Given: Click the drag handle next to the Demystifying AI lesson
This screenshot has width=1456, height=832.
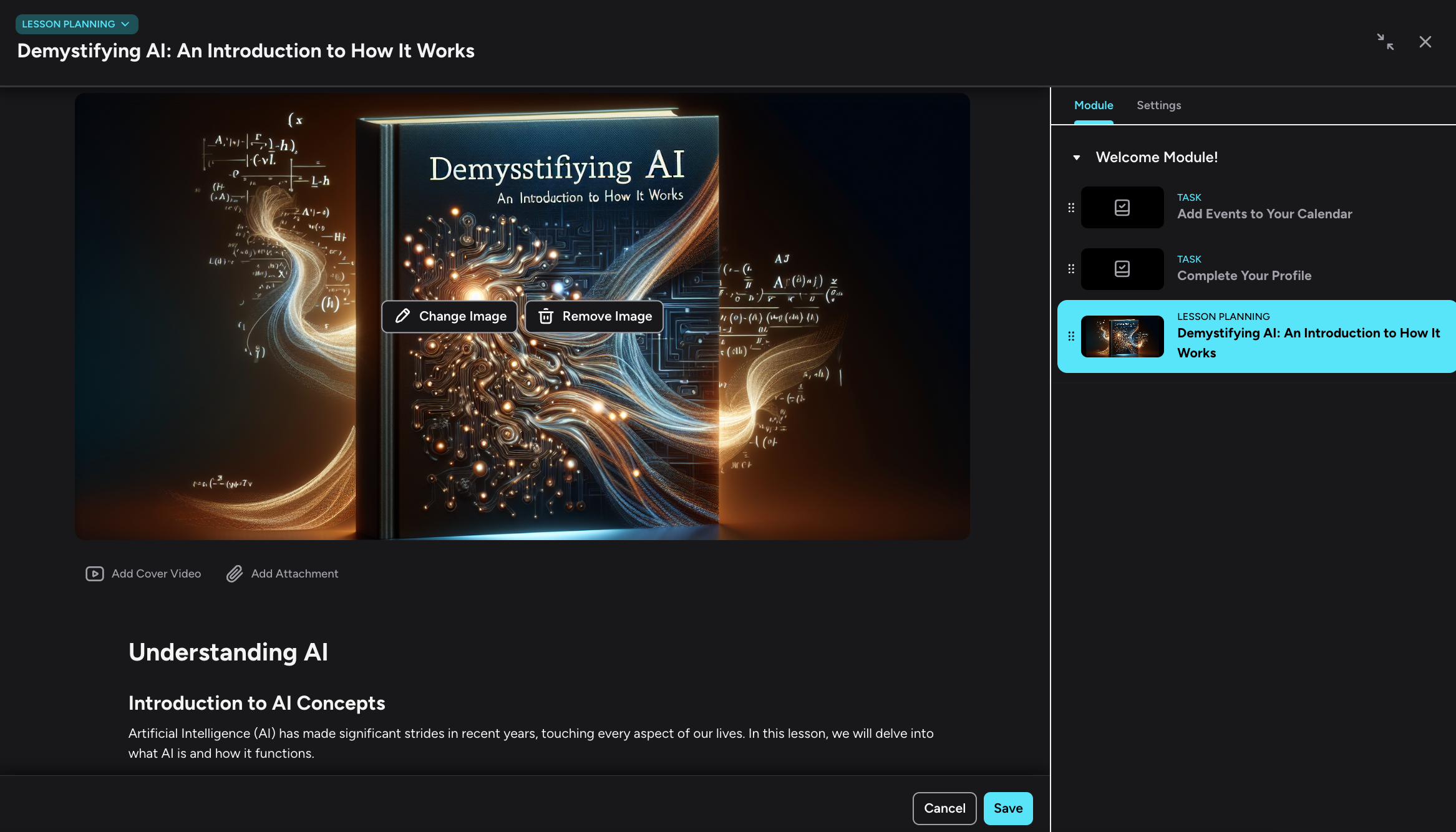Looking at the screenshot, I should 1071,336.
